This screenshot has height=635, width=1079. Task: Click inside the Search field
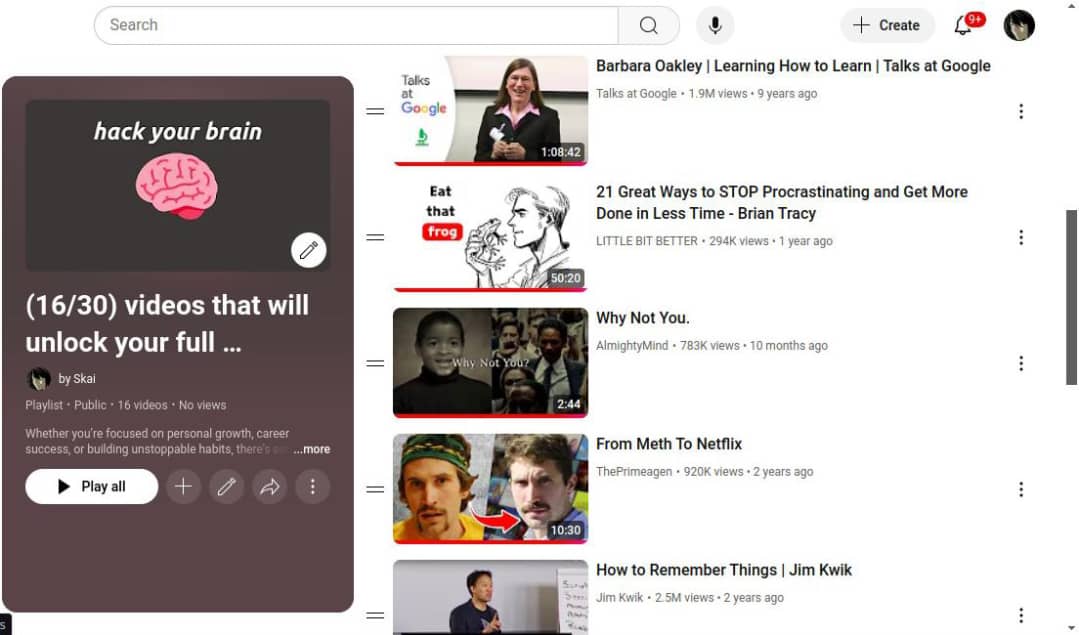click(356, 25)
